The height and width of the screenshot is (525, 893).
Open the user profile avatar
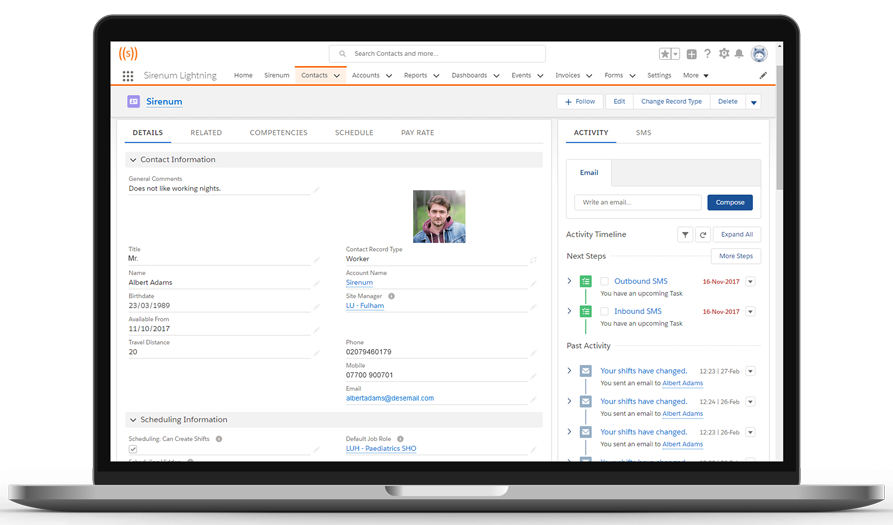tap(759, 54)
